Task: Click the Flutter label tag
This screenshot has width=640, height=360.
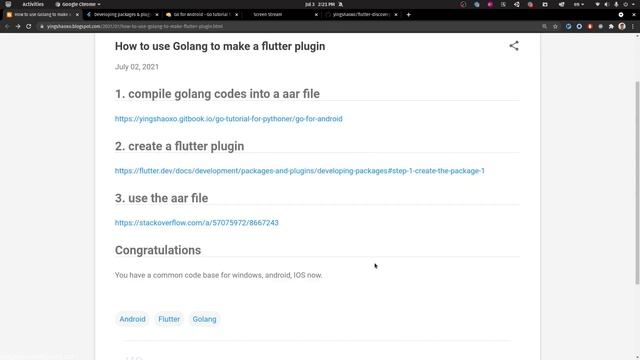Action: [169, 319]
